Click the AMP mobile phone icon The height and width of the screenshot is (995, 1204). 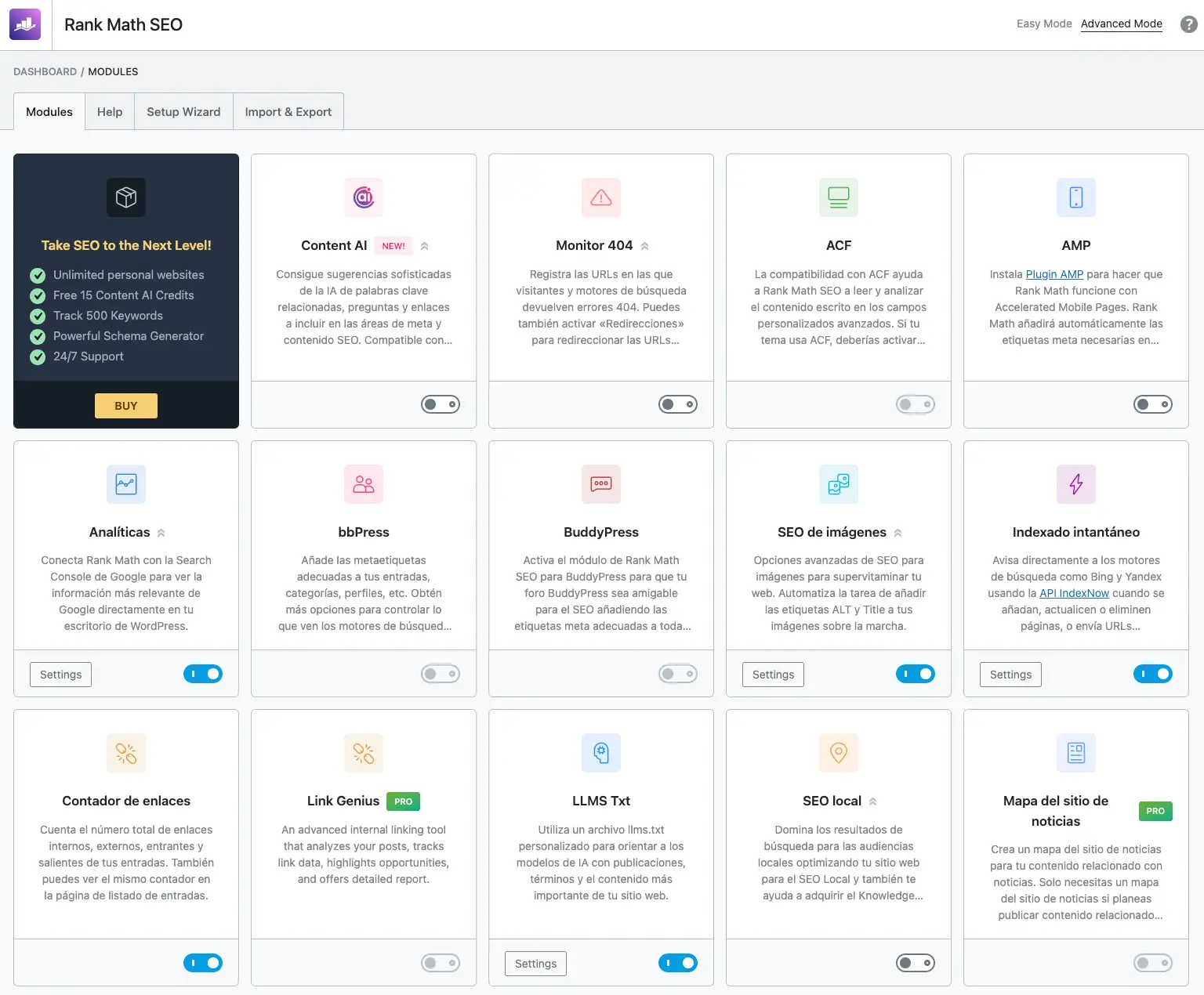pos(1076,197)
